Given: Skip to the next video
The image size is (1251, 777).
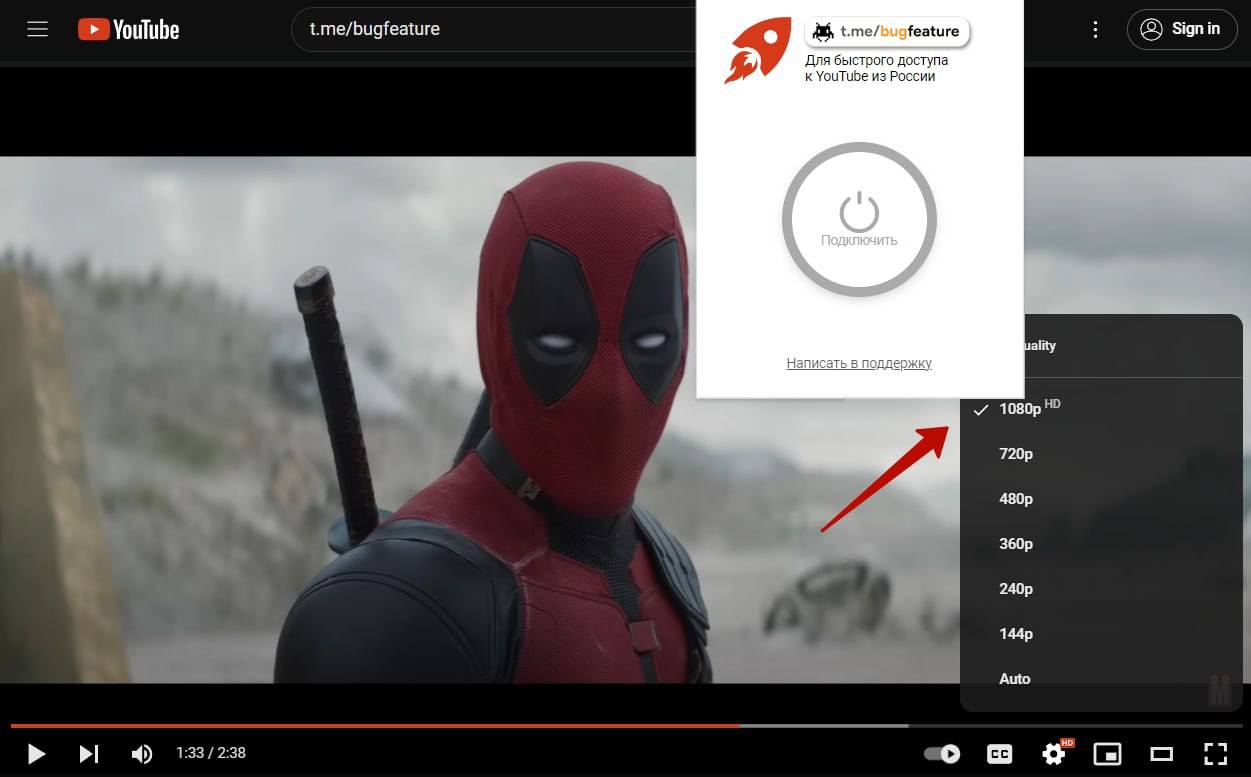Looking at the screenshot, I should (x=89, y=753).
